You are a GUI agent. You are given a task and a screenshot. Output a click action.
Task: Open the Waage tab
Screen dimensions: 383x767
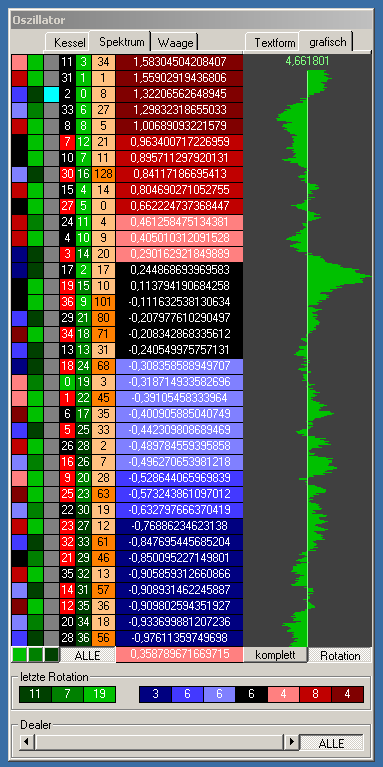pos(175,43)
